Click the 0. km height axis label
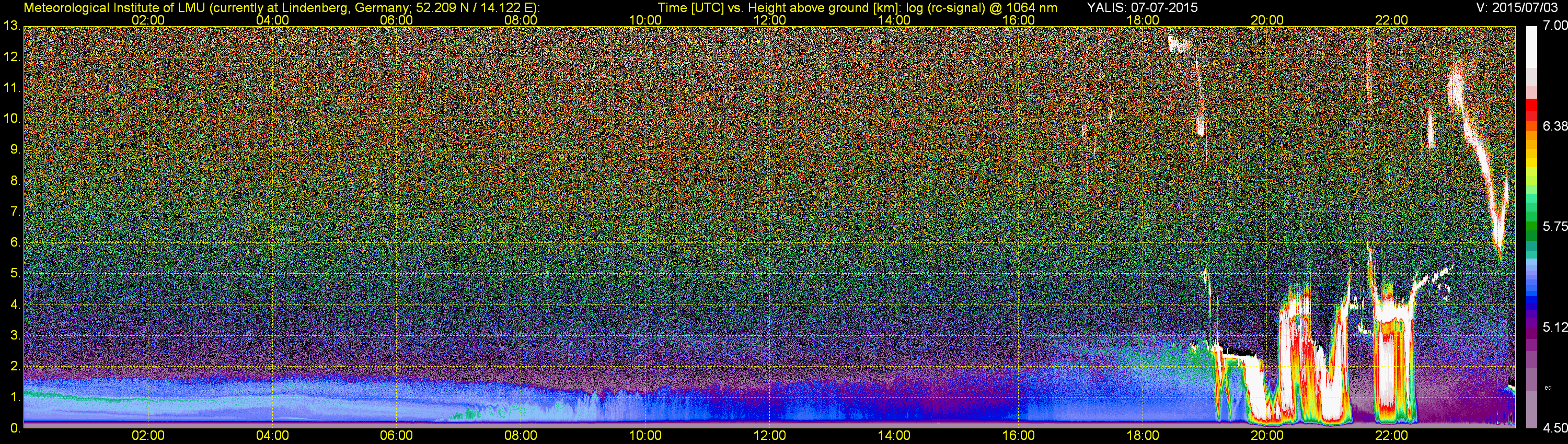Image resolution: width=1568 pixels, height=444 pixels. (15, 428)
